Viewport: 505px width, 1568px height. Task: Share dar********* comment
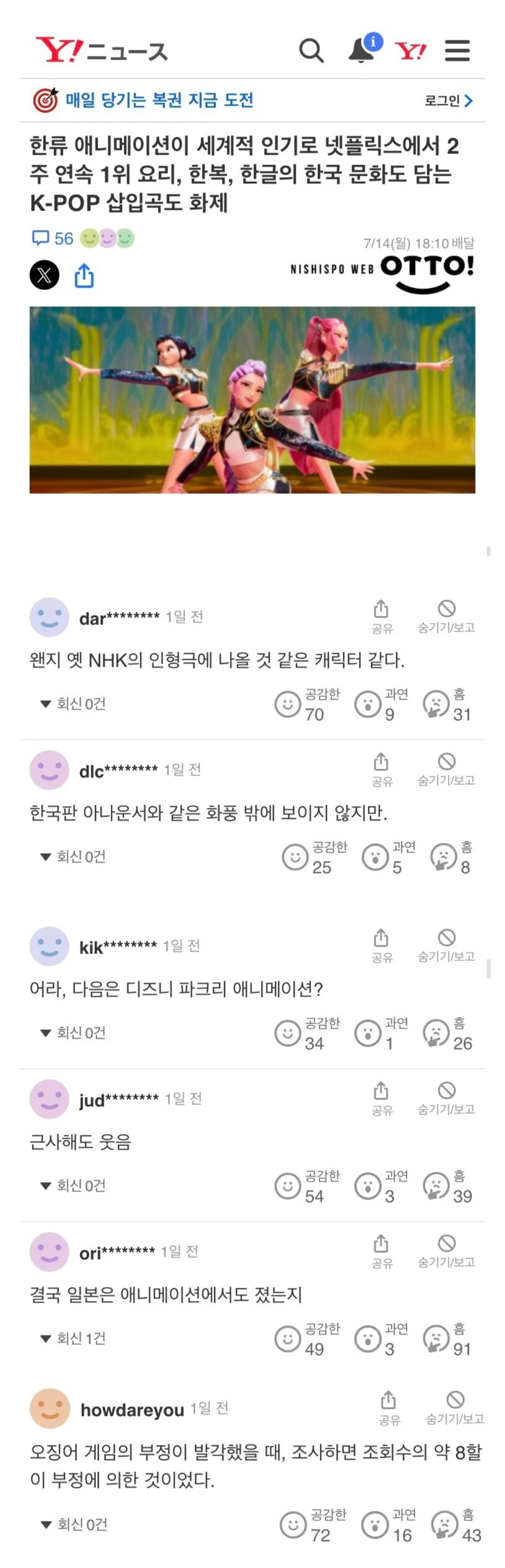point(382,617)
